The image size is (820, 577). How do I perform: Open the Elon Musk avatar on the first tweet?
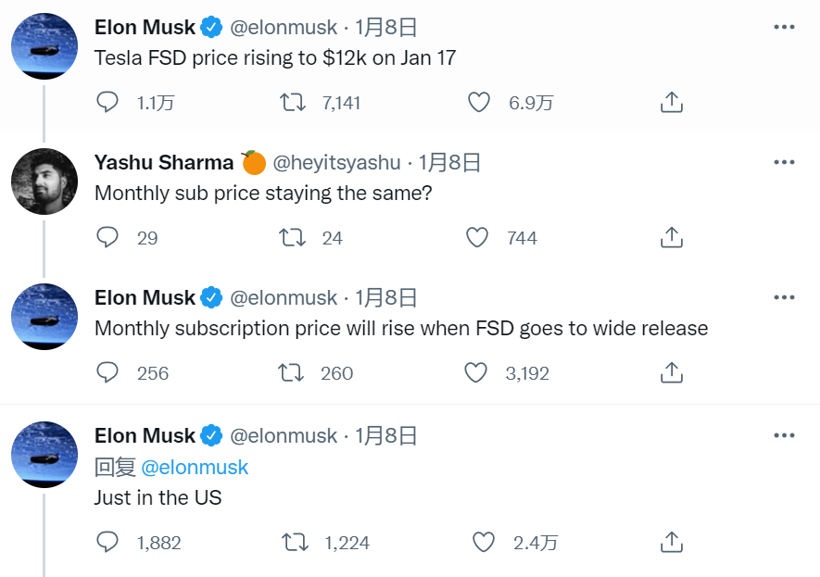44,46
